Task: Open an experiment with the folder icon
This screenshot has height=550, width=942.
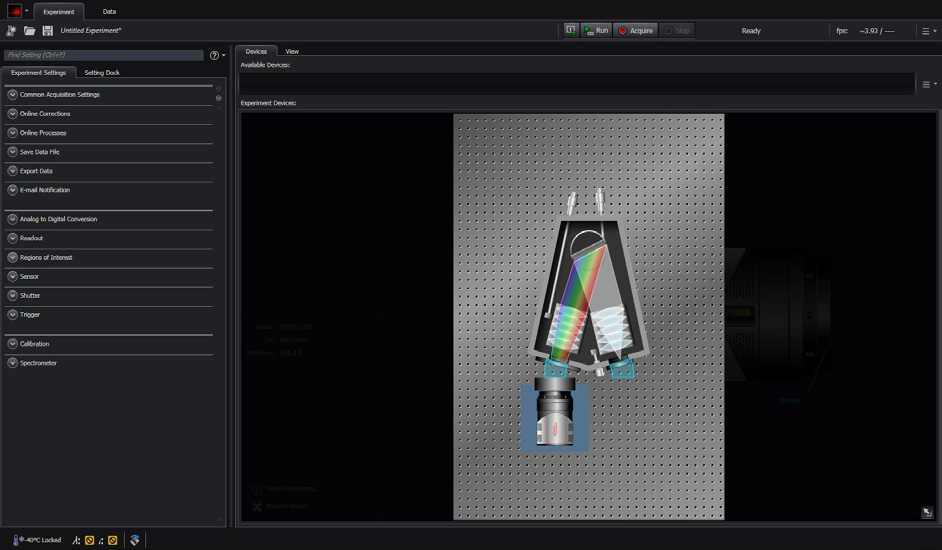Action: click(x=29, y=31)
